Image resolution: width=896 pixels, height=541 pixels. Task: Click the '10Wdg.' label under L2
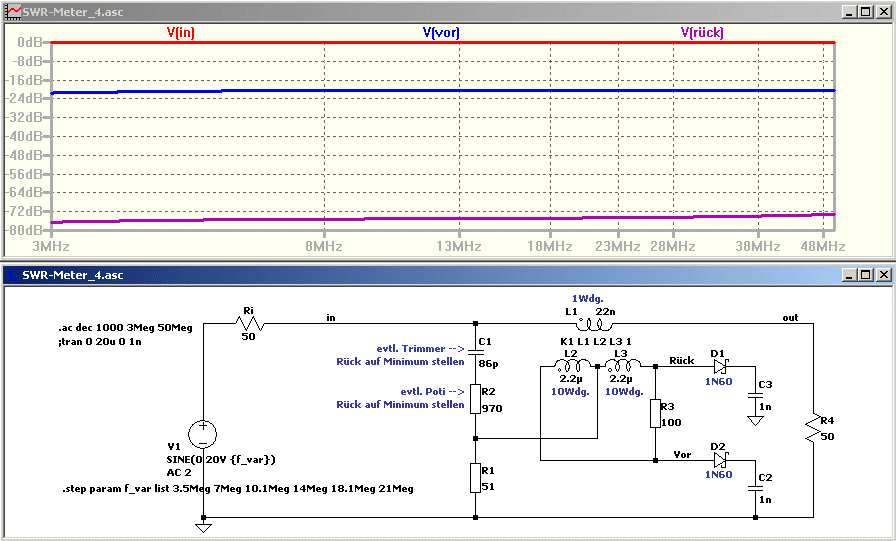pyautogui.click(x=570, y=391)
